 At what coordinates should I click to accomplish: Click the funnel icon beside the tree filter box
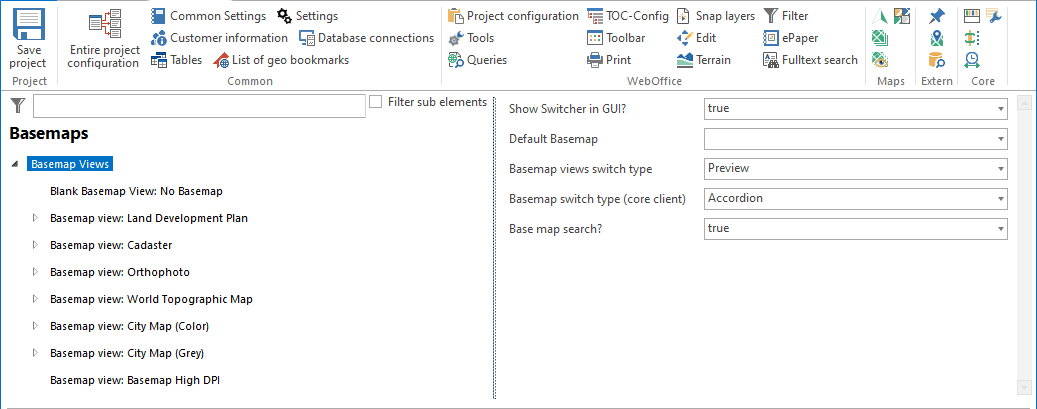tap(18, 106)
